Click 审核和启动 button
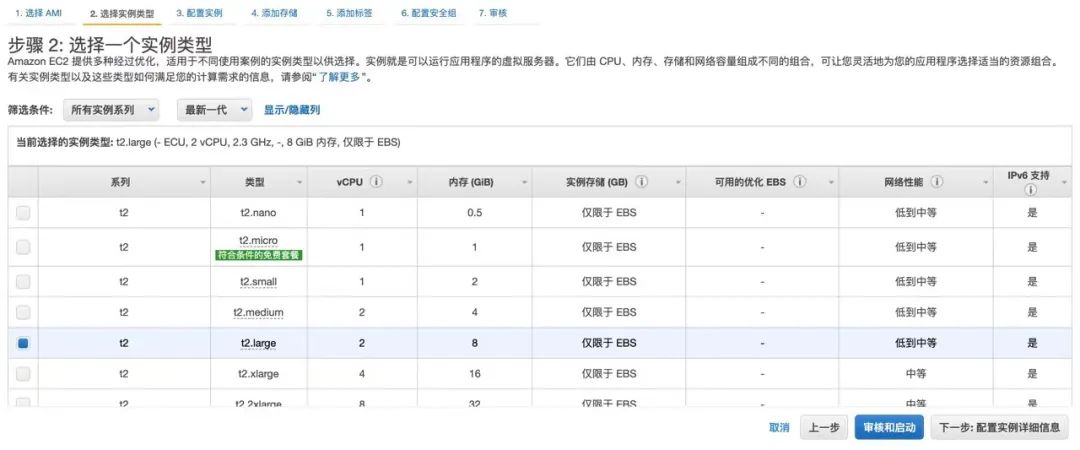Screen dimensions: 1080x450 [889, 427]
